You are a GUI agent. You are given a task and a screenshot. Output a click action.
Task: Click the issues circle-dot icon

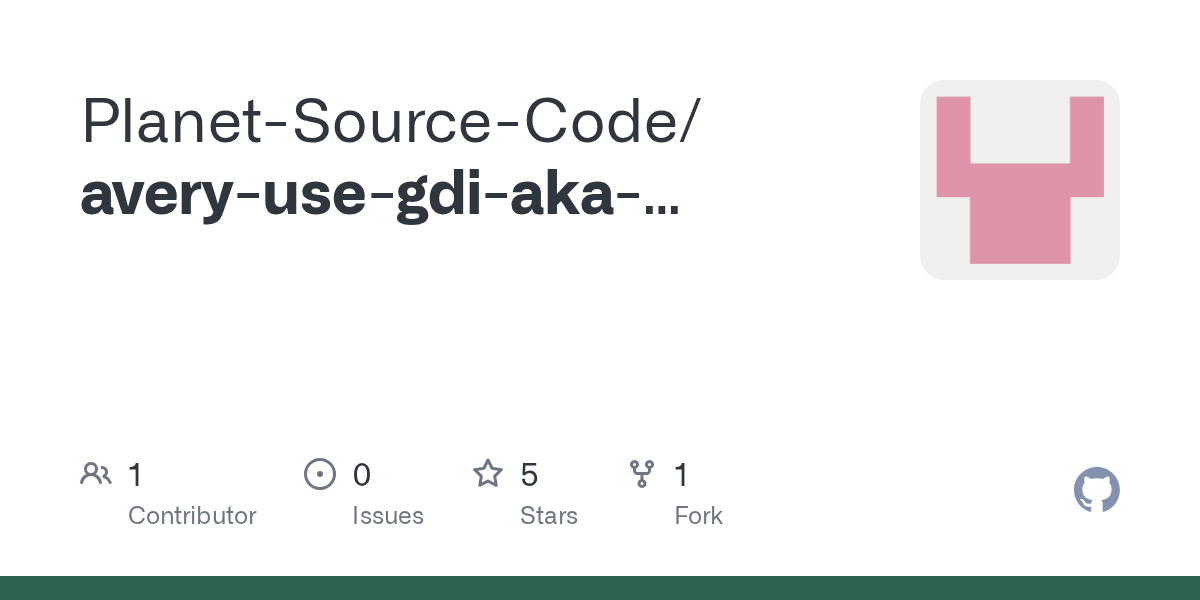(319, 473)
